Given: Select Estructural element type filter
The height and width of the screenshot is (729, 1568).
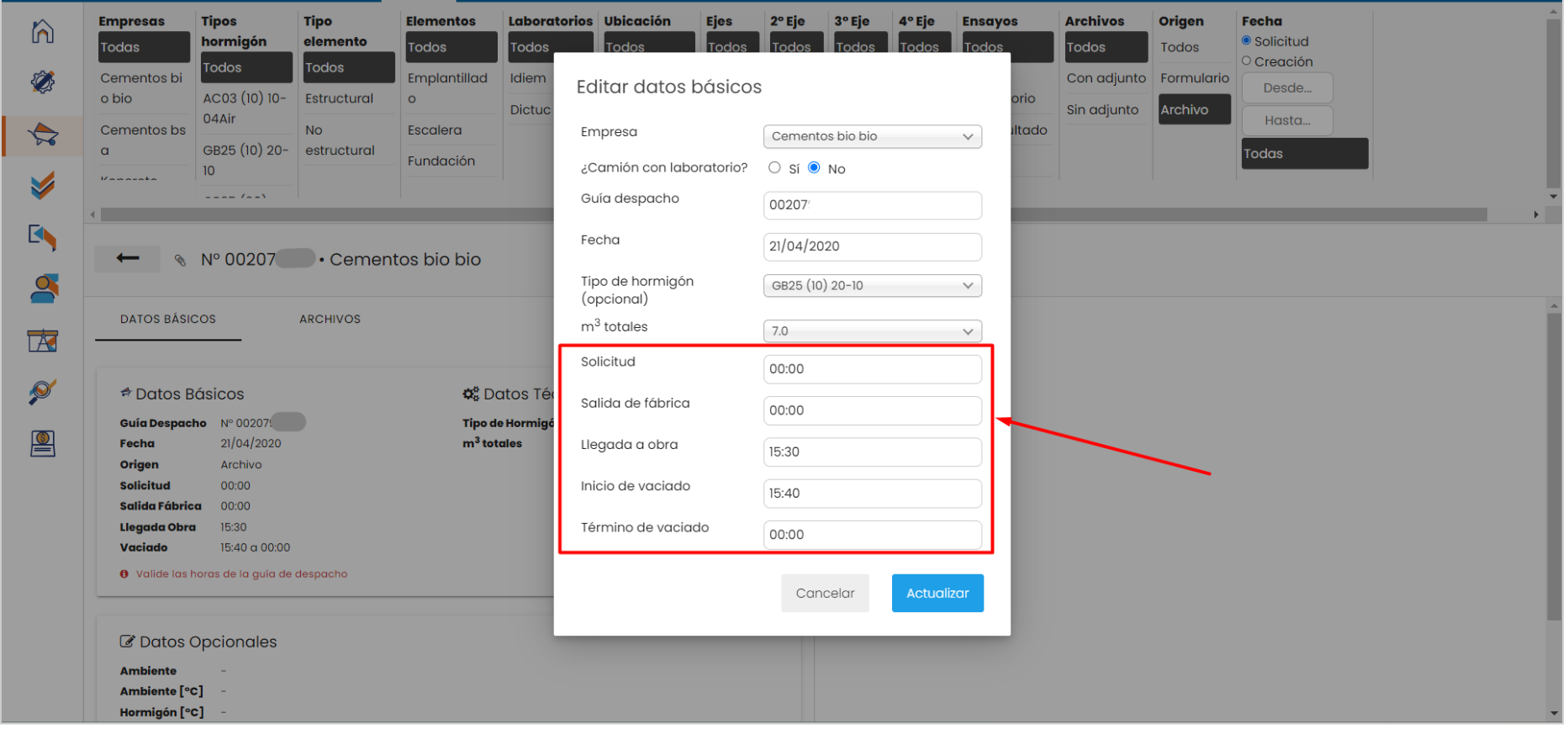Looking at the screenshot, I should click(x=340, y=98).
